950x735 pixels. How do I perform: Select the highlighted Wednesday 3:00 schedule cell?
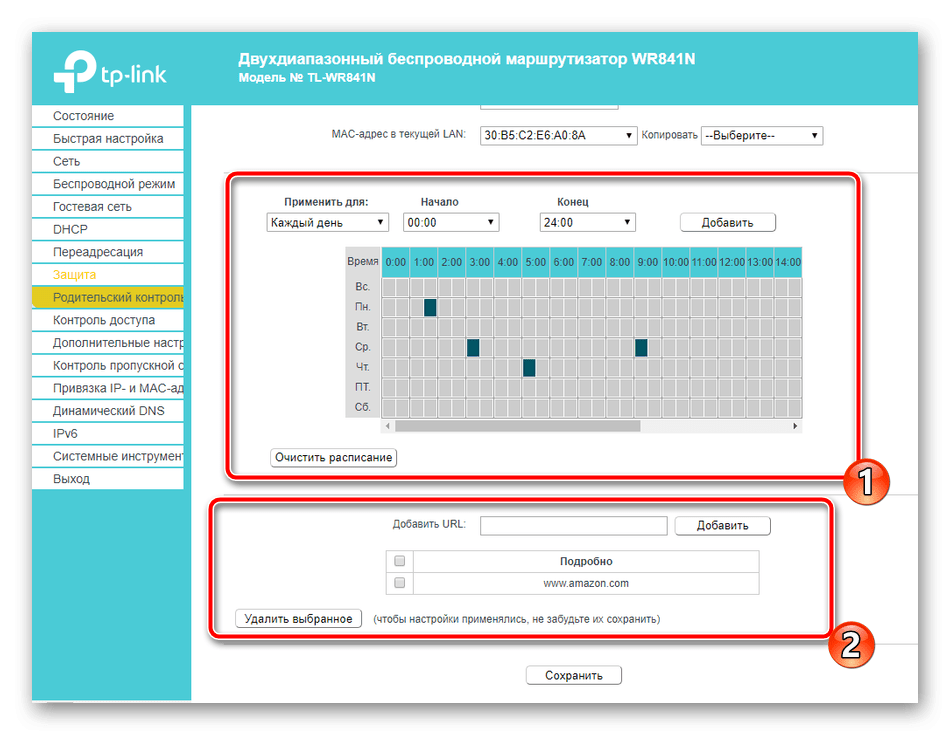pyautogui.click(x=473, y=348)
